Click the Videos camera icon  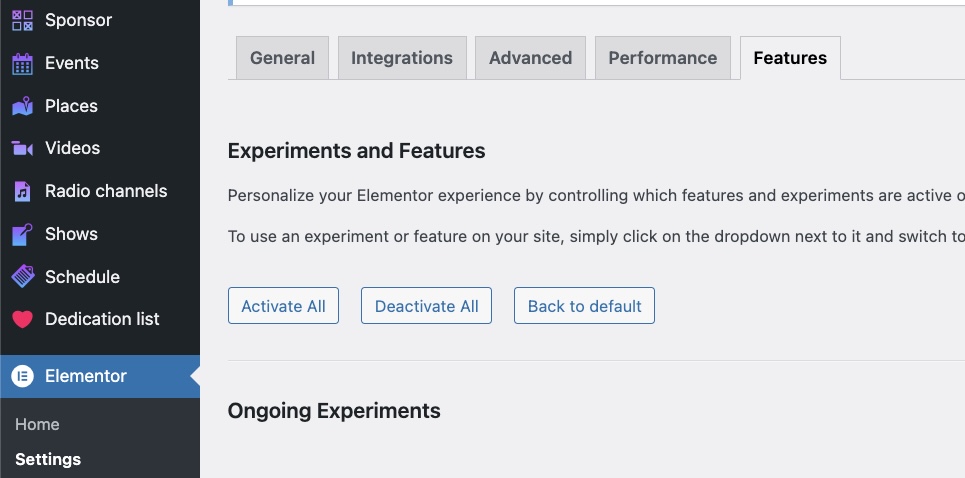coord(22,148)
